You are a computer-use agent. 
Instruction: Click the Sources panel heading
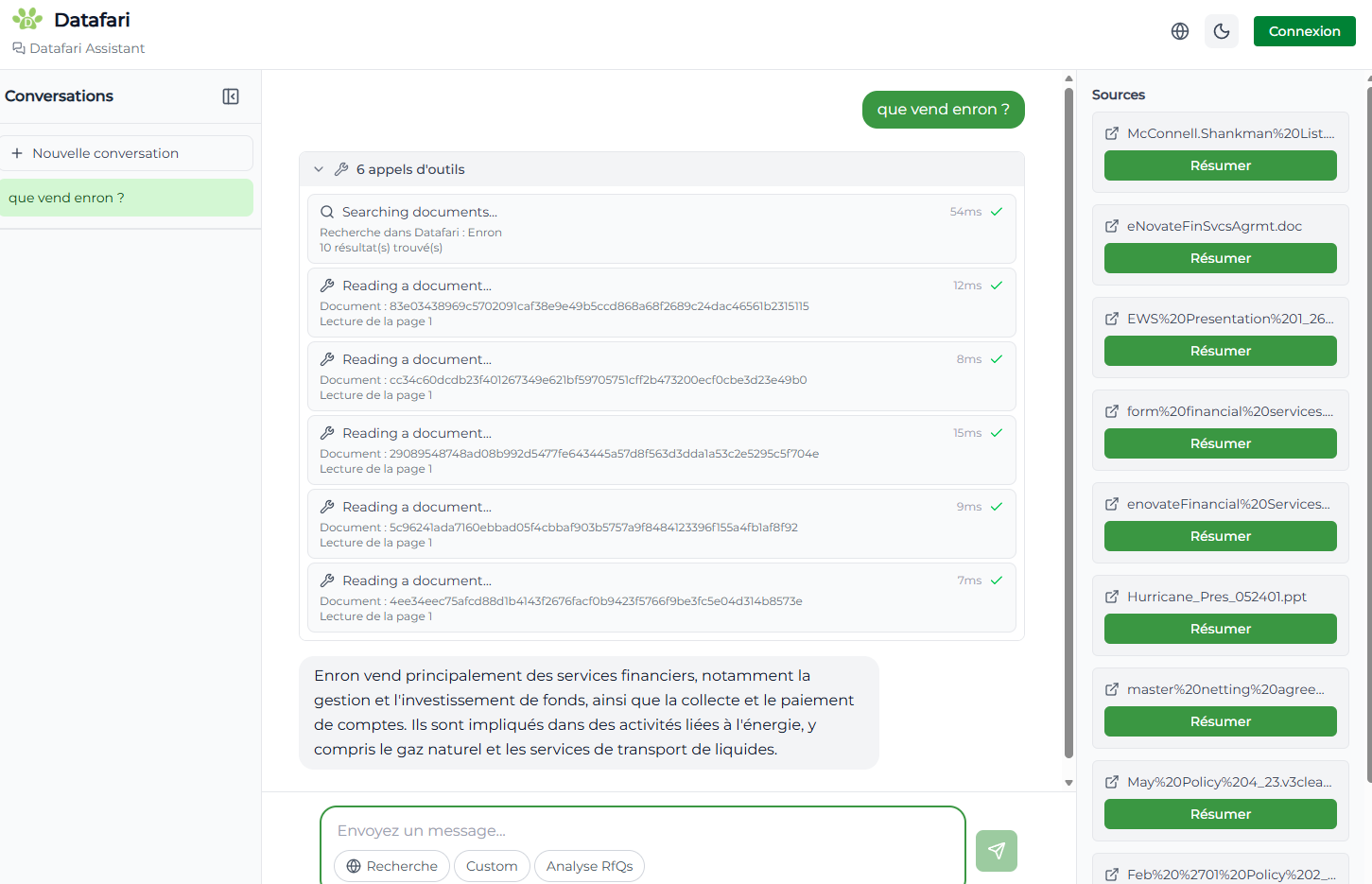(1118, 95)
